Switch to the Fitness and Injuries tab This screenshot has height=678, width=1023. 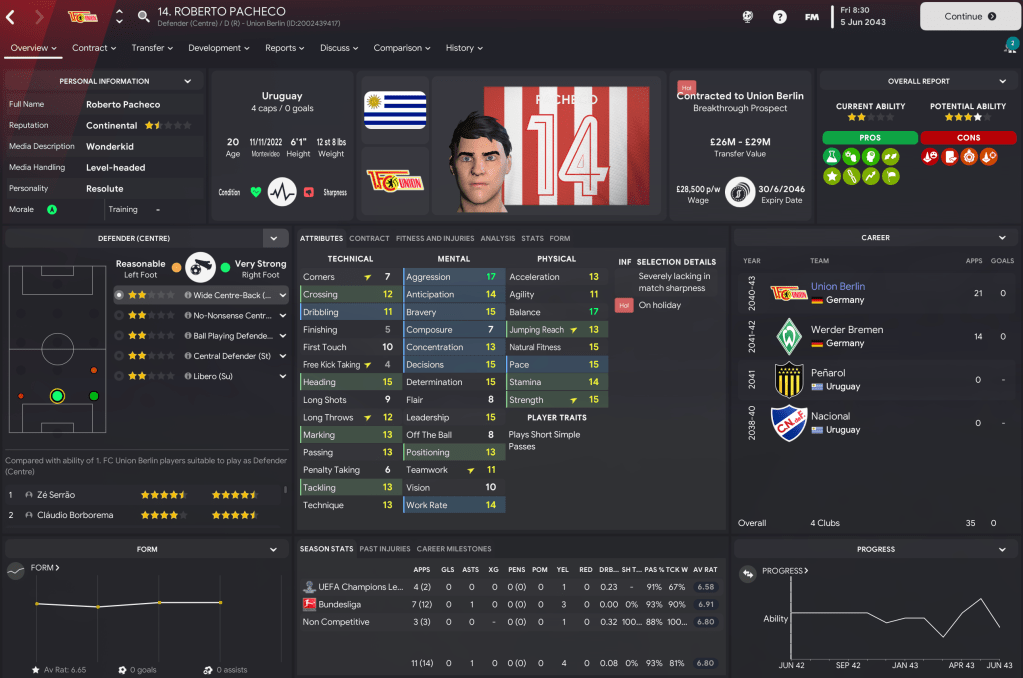pos(435,238)
